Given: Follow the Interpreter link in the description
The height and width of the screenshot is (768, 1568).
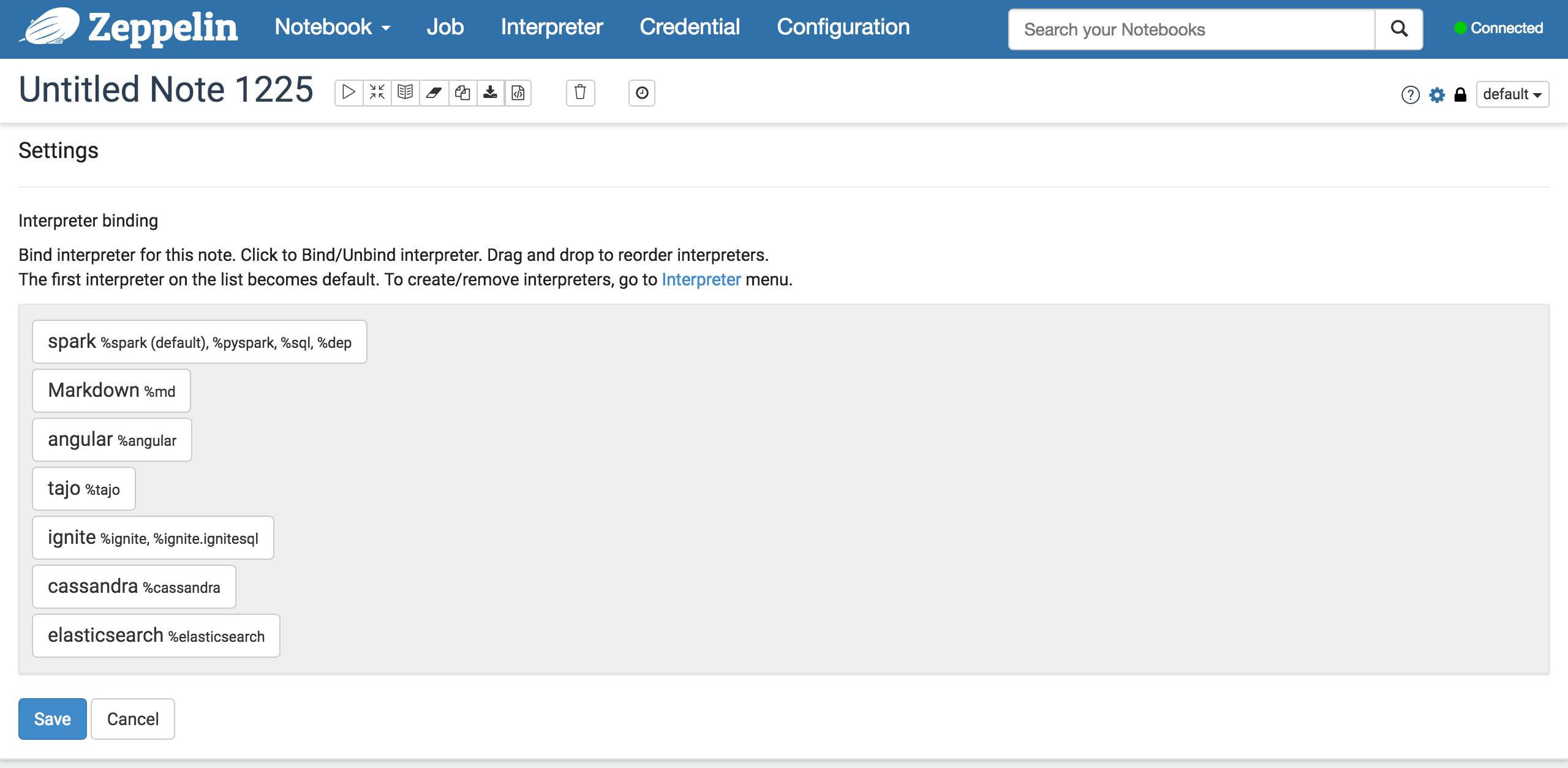Looking at the screenshot, I should pos(701,280).
